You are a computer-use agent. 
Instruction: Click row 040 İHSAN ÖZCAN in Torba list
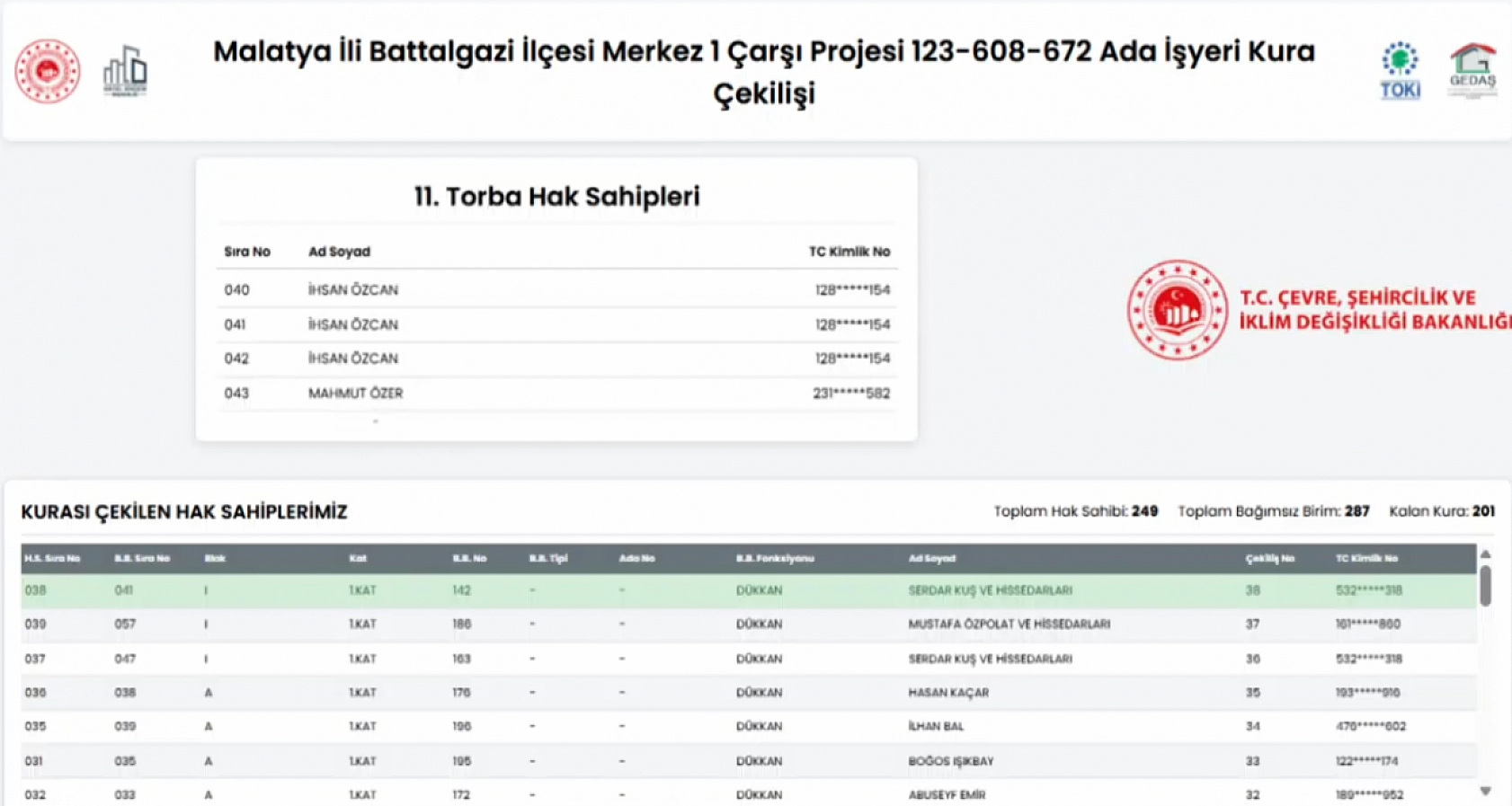[x=352, y=289]
